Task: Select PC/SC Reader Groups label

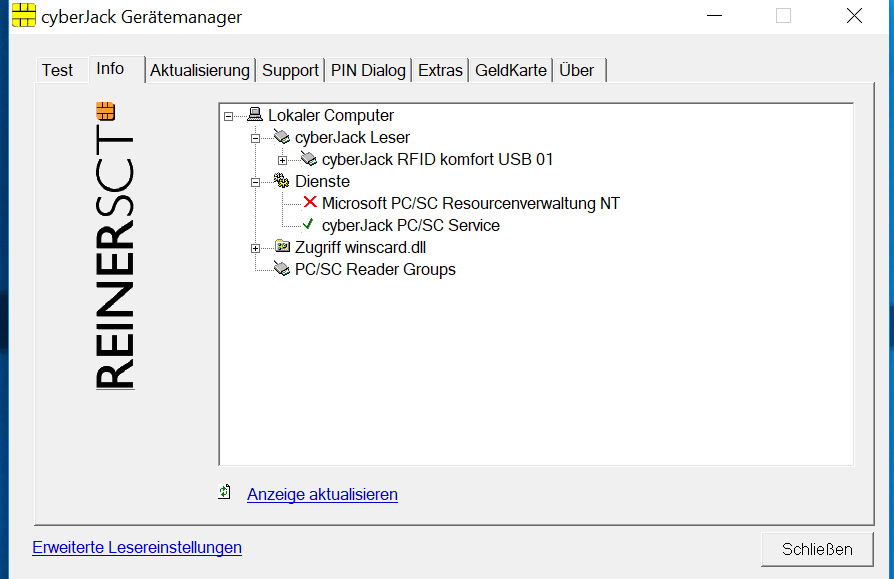Action: (x=375, y=270)
